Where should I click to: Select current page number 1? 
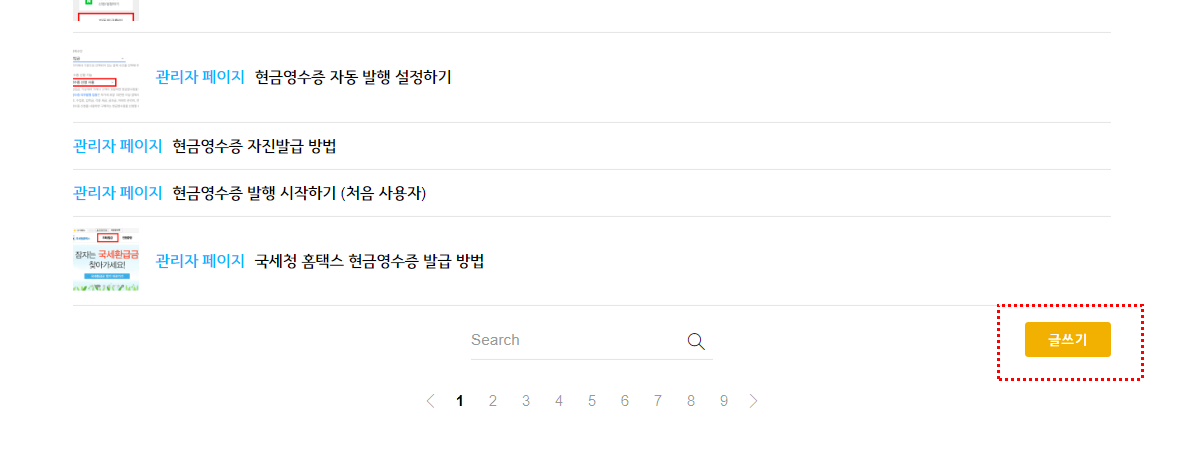point(460,401)
